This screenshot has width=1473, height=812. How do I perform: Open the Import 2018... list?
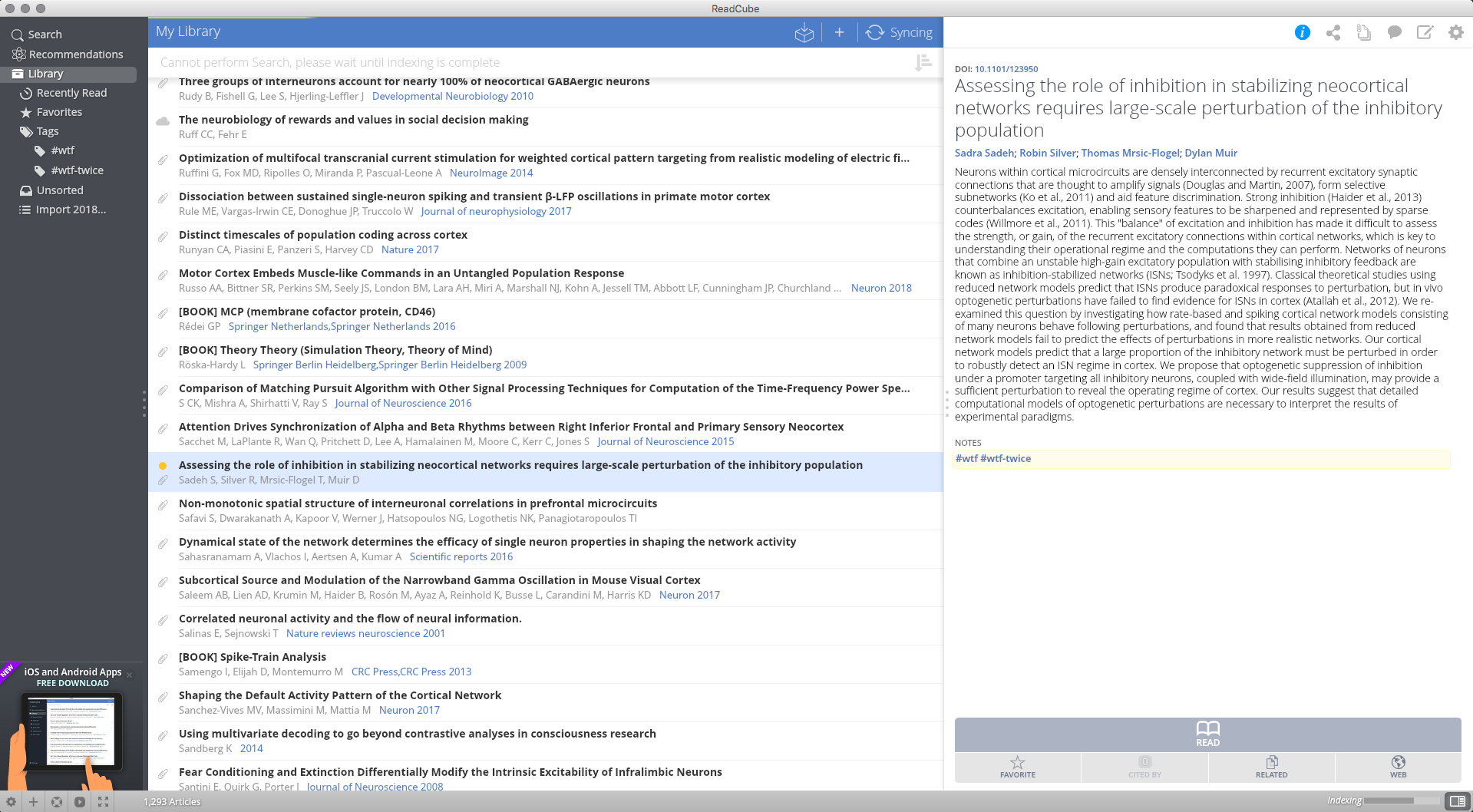(x=63, y=210)
